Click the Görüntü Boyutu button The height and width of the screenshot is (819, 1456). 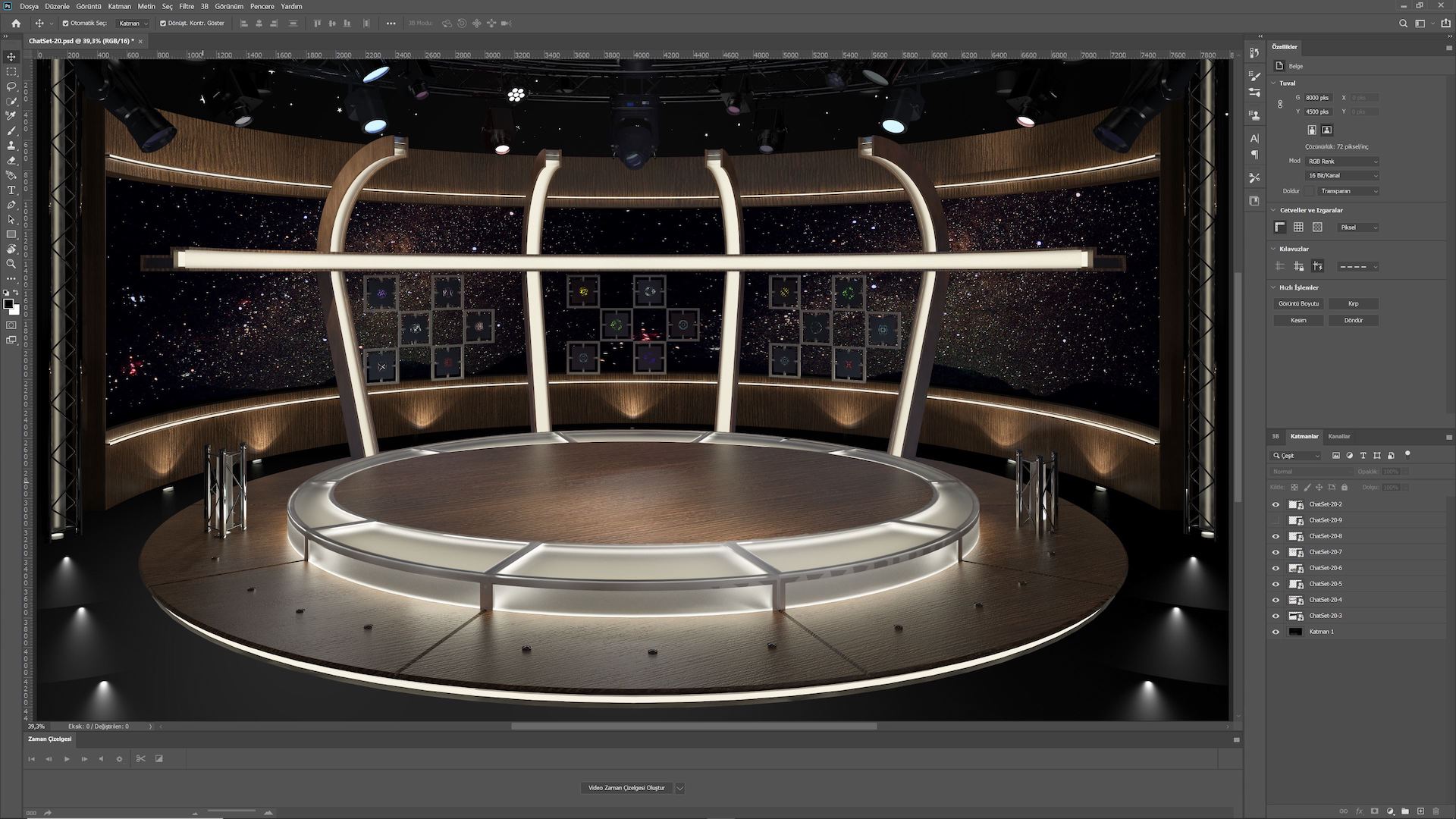click(1298, 303)
